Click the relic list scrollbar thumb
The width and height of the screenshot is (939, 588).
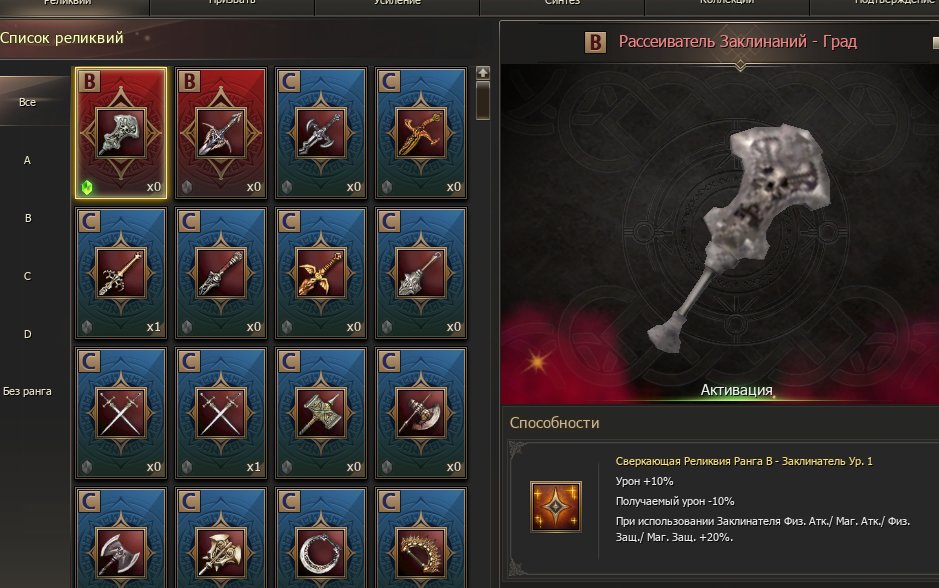[x=483, y=101]
